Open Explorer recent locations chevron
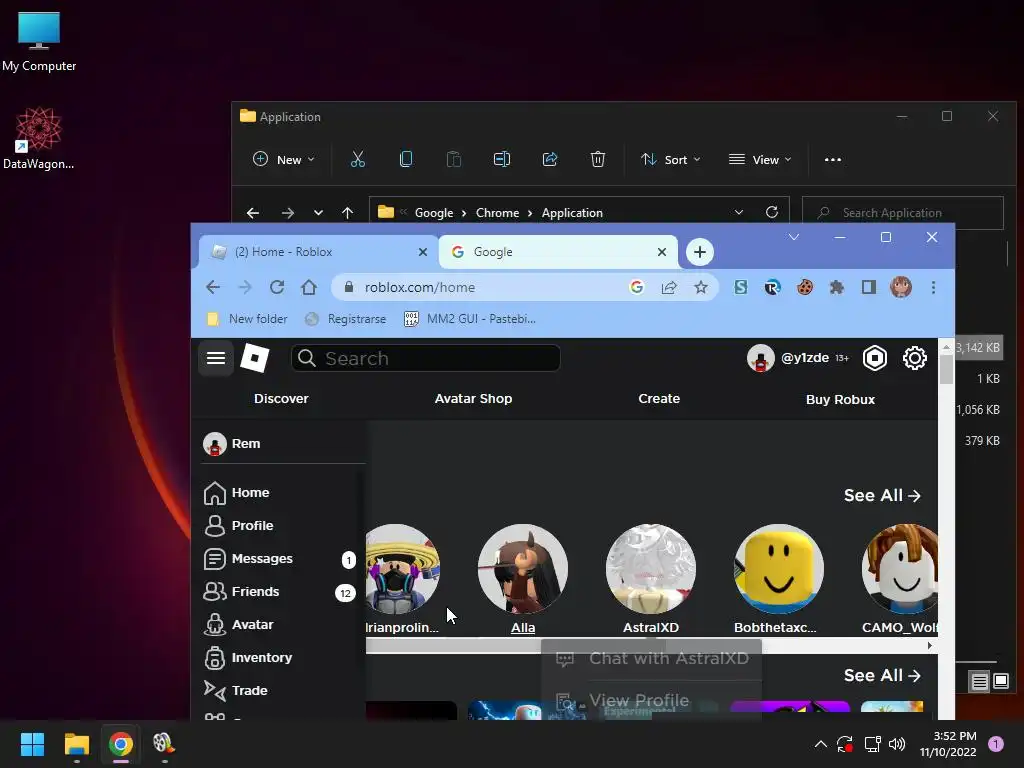Screen dimensions: 1024x768 [318, 213]
